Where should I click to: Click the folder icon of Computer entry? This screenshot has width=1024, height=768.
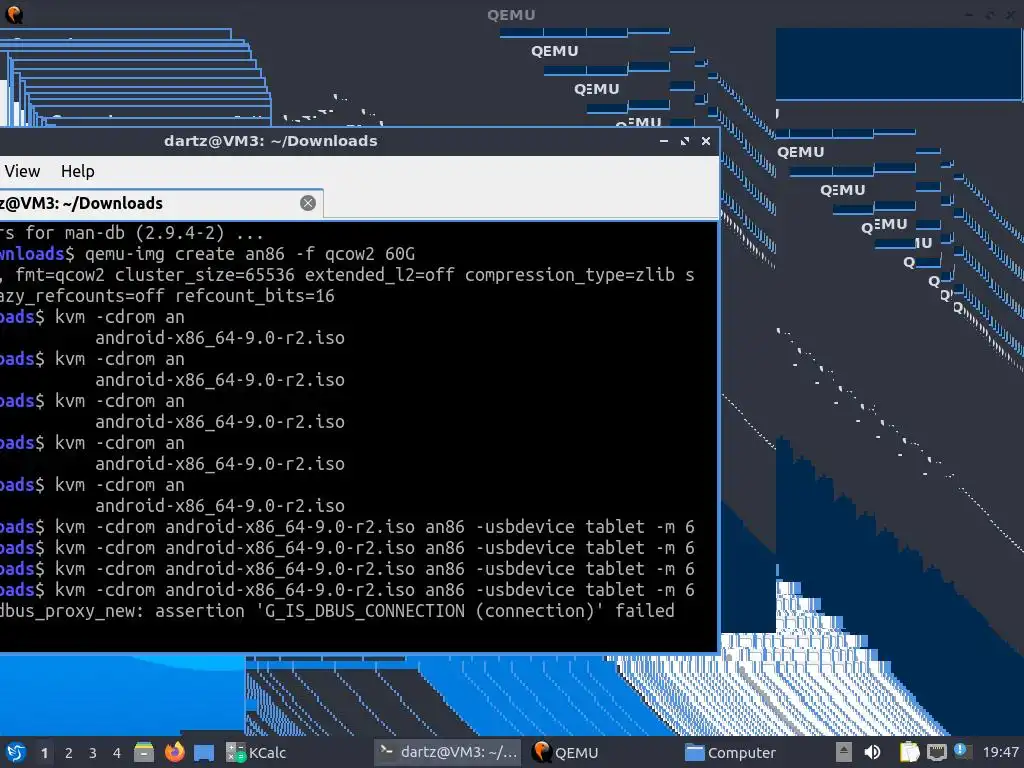pyautogui.click(x=694, y=752)
